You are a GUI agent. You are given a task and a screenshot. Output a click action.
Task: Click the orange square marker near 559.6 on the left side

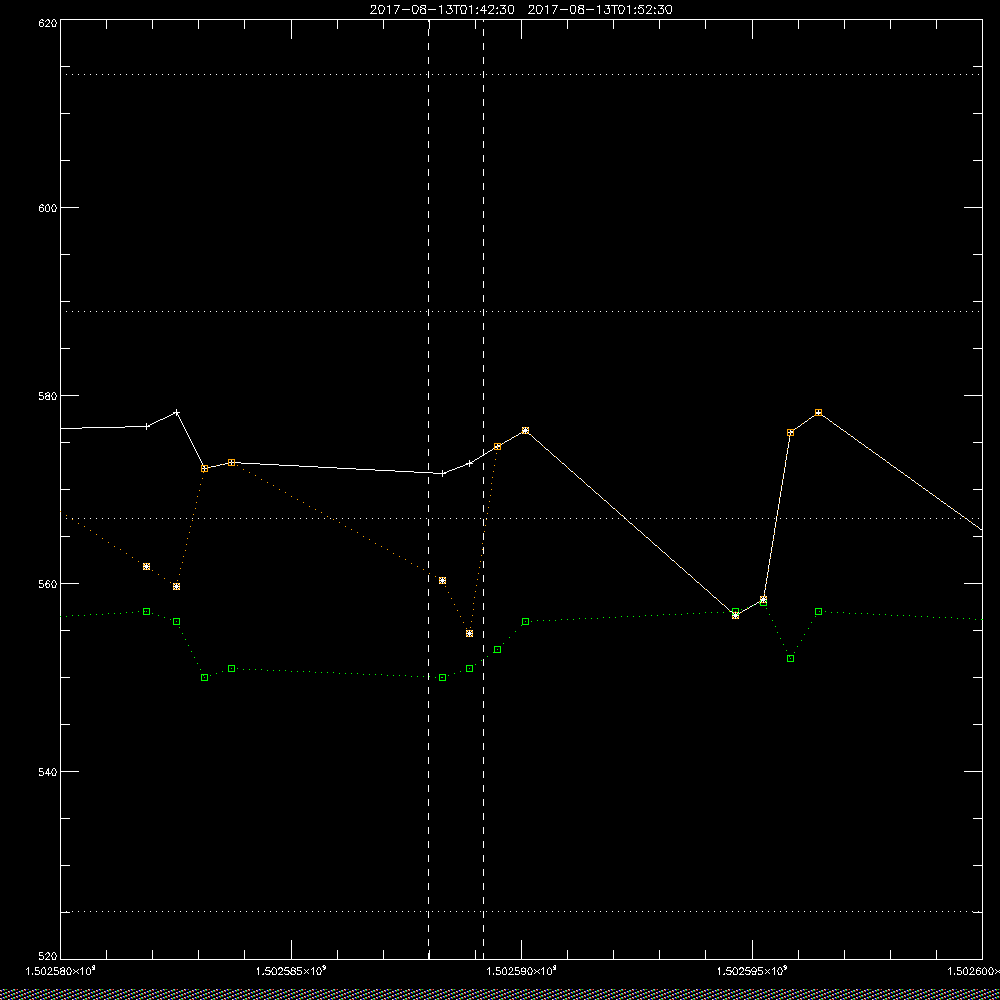(177, 586)
